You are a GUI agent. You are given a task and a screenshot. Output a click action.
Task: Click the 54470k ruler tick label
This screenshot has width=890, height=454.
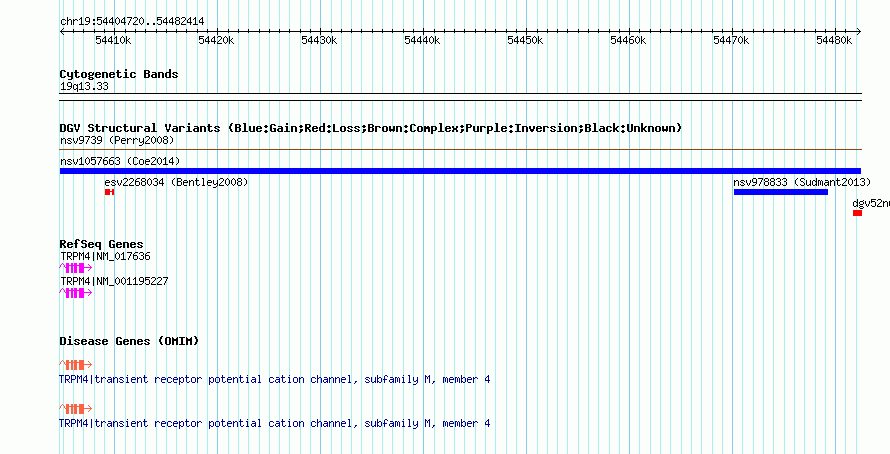[x=731, y=40]
